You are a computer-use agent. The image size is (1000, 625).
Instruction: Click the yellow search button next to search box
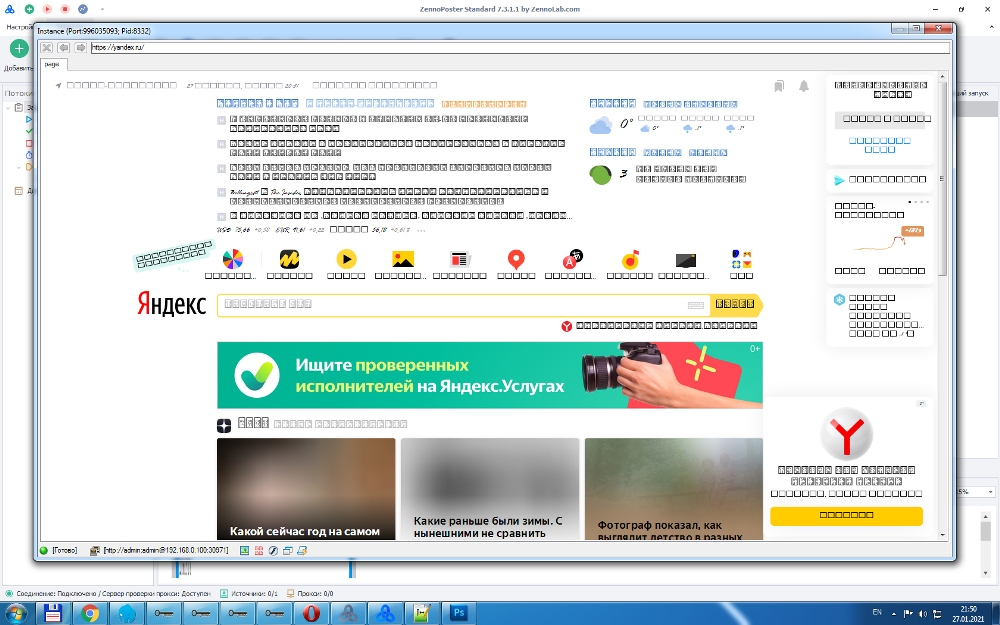pyautogui.click(x=736, y=305)
